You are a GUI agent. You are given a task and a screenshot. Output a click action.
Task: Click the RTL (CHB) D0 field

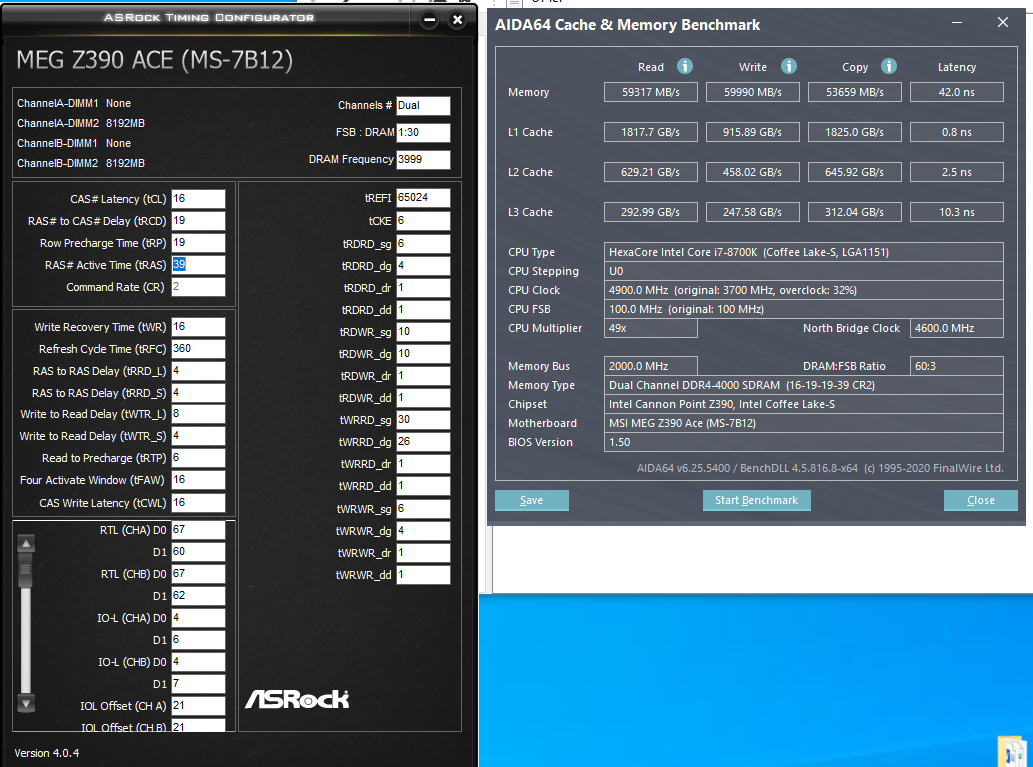[198, 574]
